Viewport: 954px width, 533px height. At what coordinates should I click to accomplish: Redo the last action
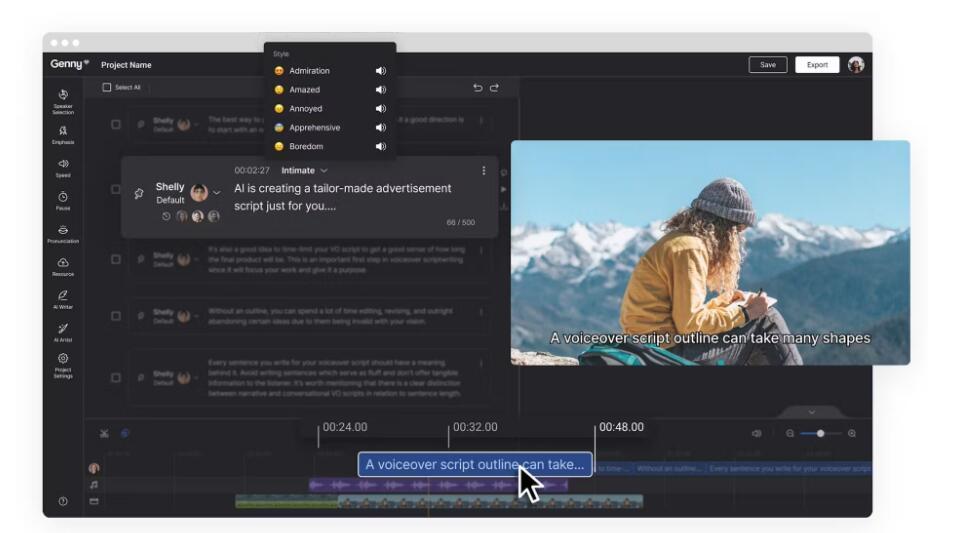494,88
